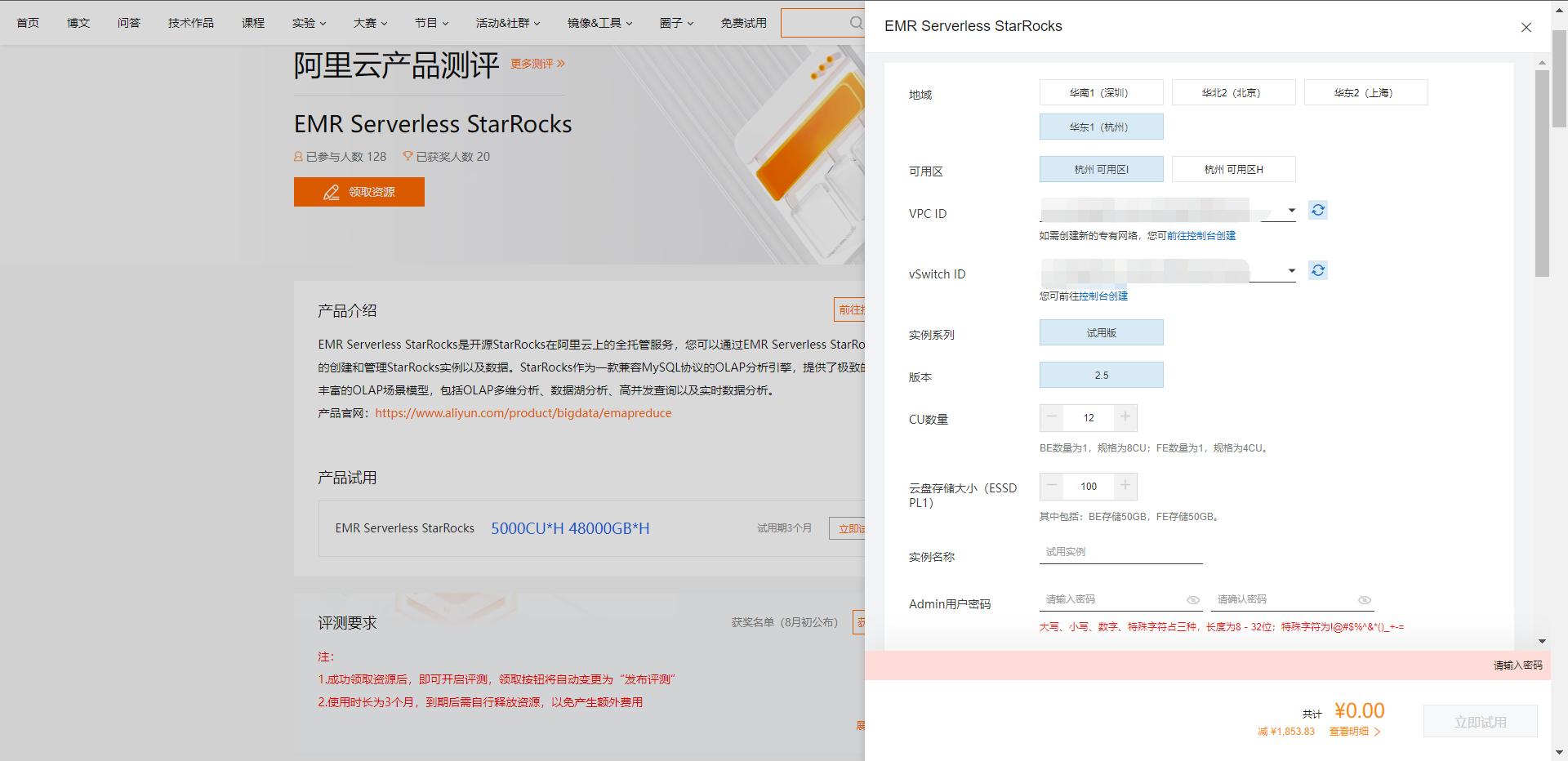Increase CU数量 with plus button
This screenshot has width=1568, height=761.
(x=1125, y=417)
